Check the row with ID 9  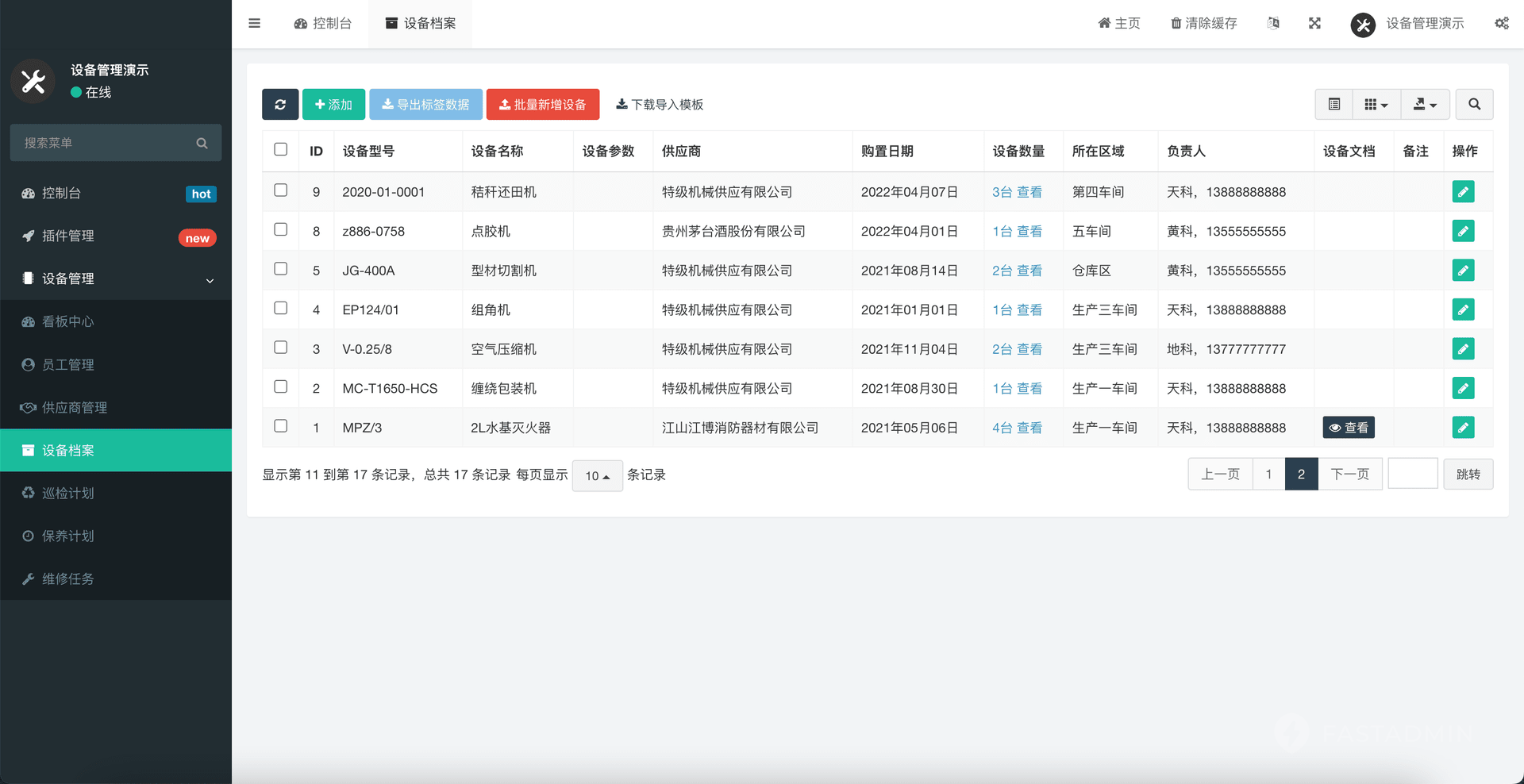pyautogui.click(x=280, y=190)
